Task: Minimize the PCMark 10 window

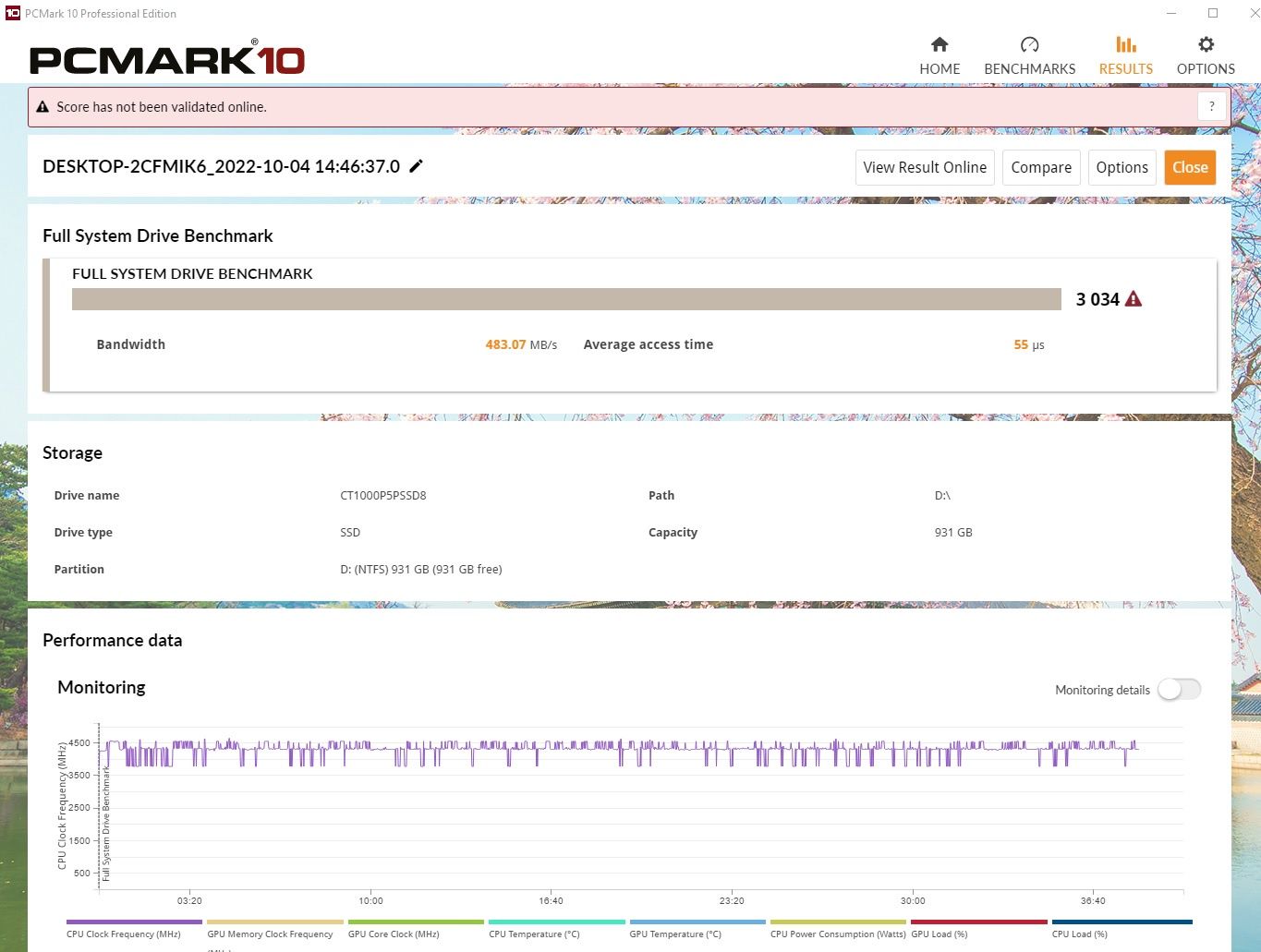Action: pyautogui.click(x=1171, y=13)
